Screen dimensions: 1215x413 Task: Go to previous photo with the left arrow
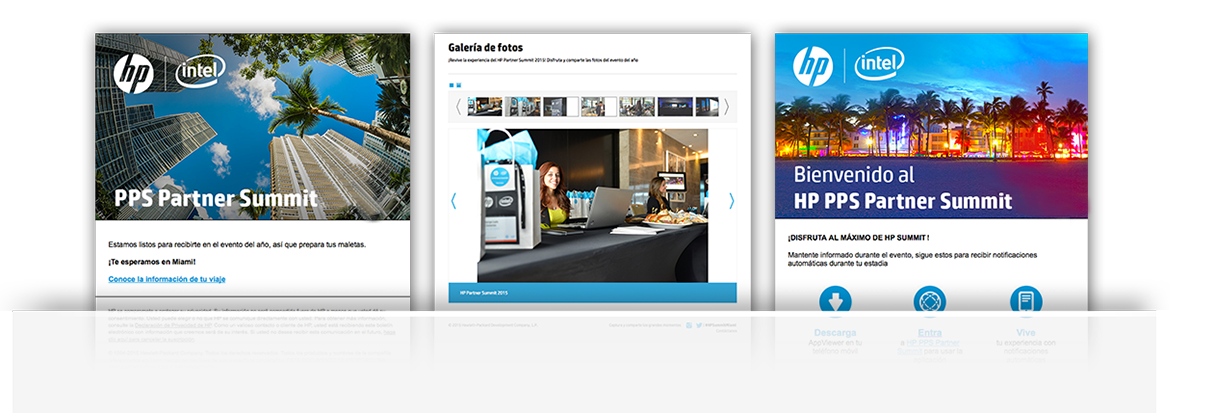pyautogui.click(x=454, y=201)
